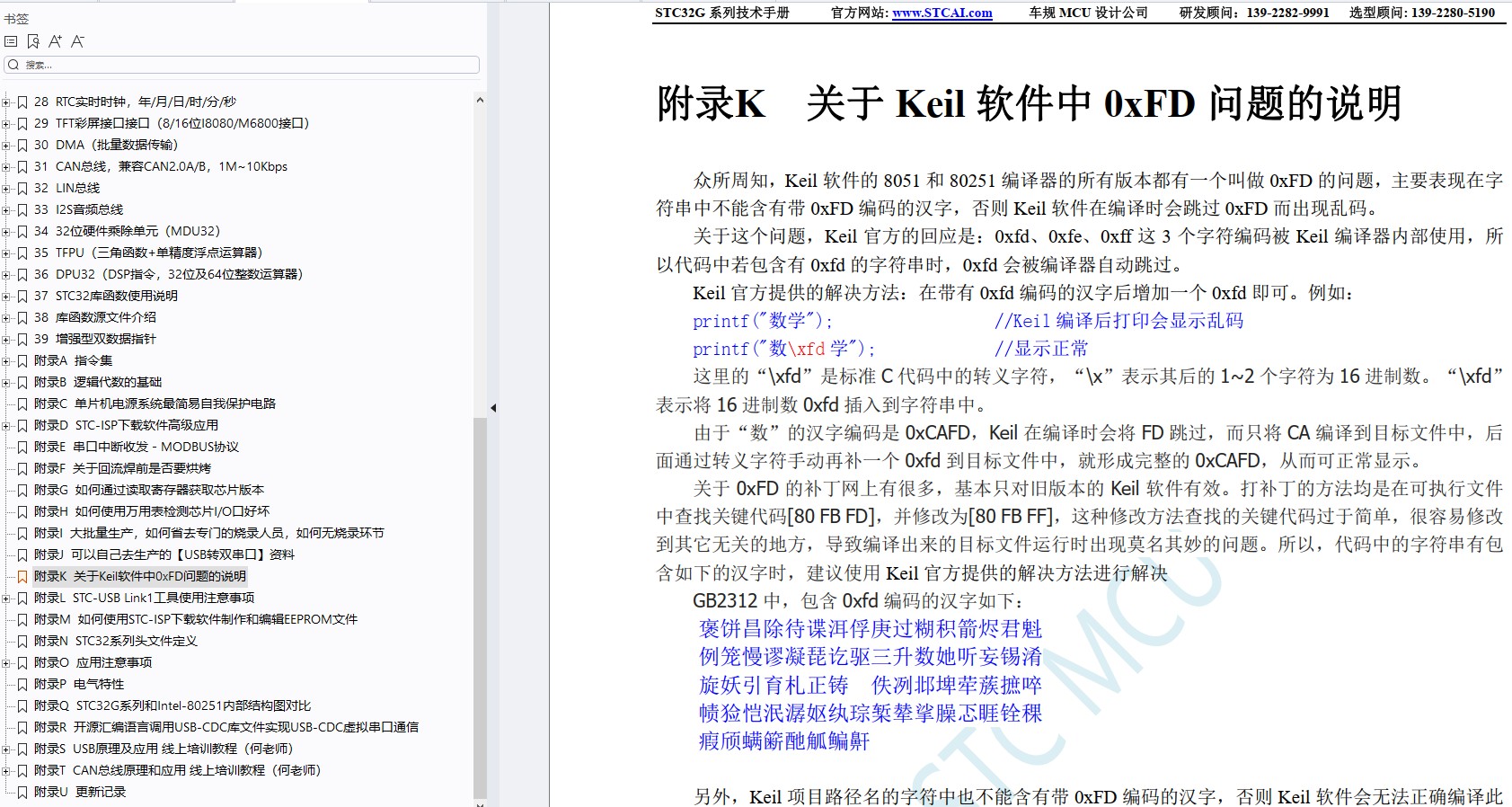Click code line printf("数\xfd学");
This screenshot has width=1512, height=807.
783,349
